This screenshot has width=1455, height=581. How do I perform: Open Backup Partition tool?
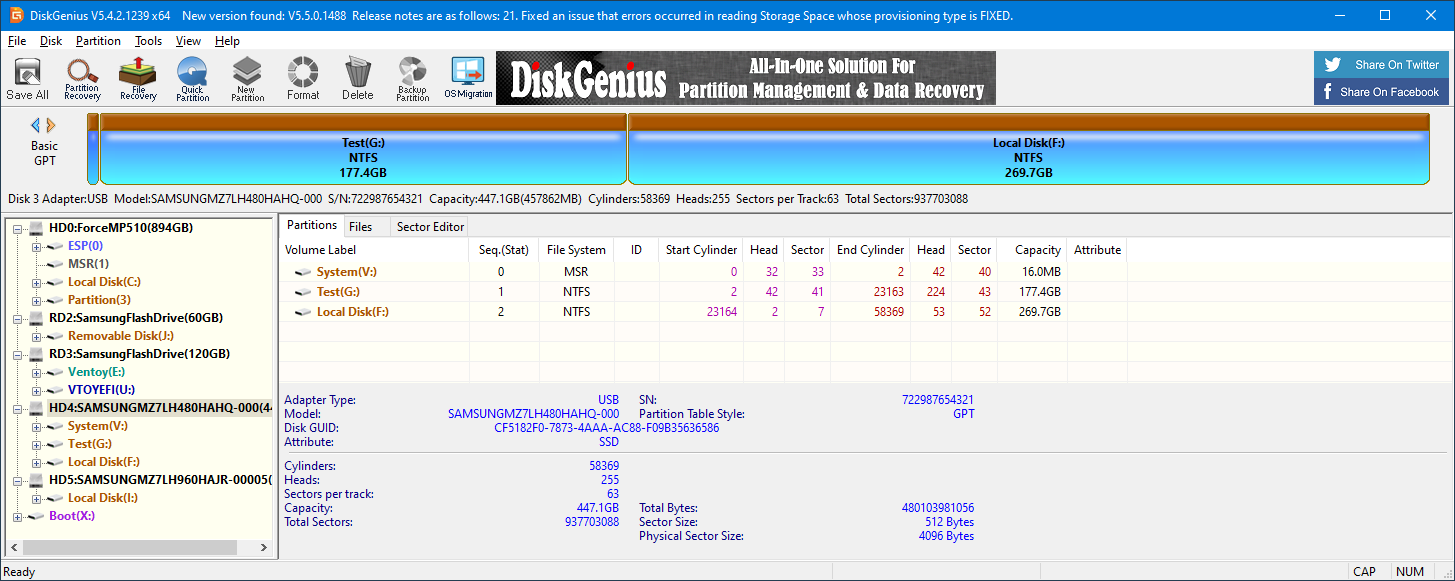(x=412, y=78)
